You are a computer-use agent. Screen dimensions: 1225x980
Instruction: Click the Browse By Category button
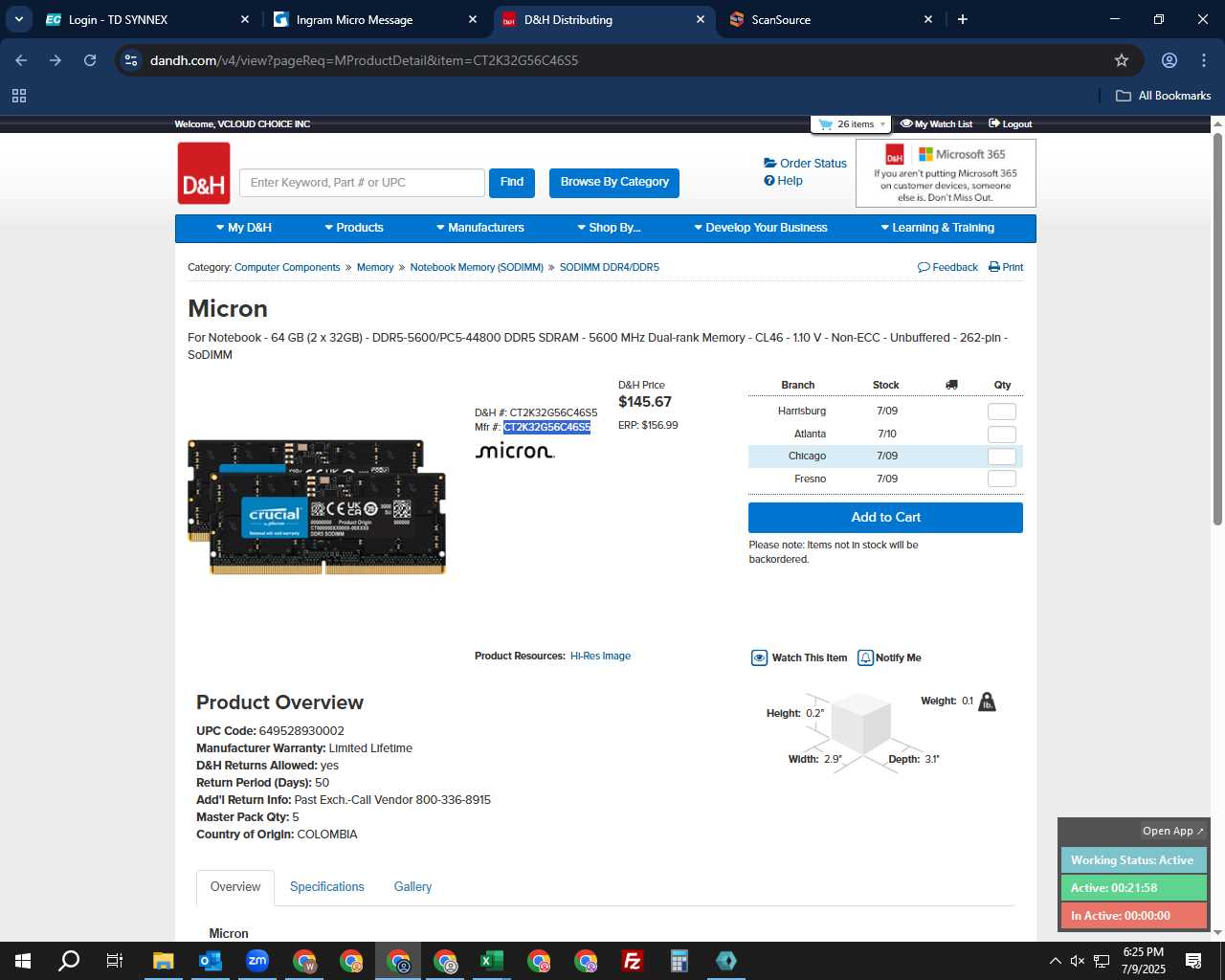614,183
